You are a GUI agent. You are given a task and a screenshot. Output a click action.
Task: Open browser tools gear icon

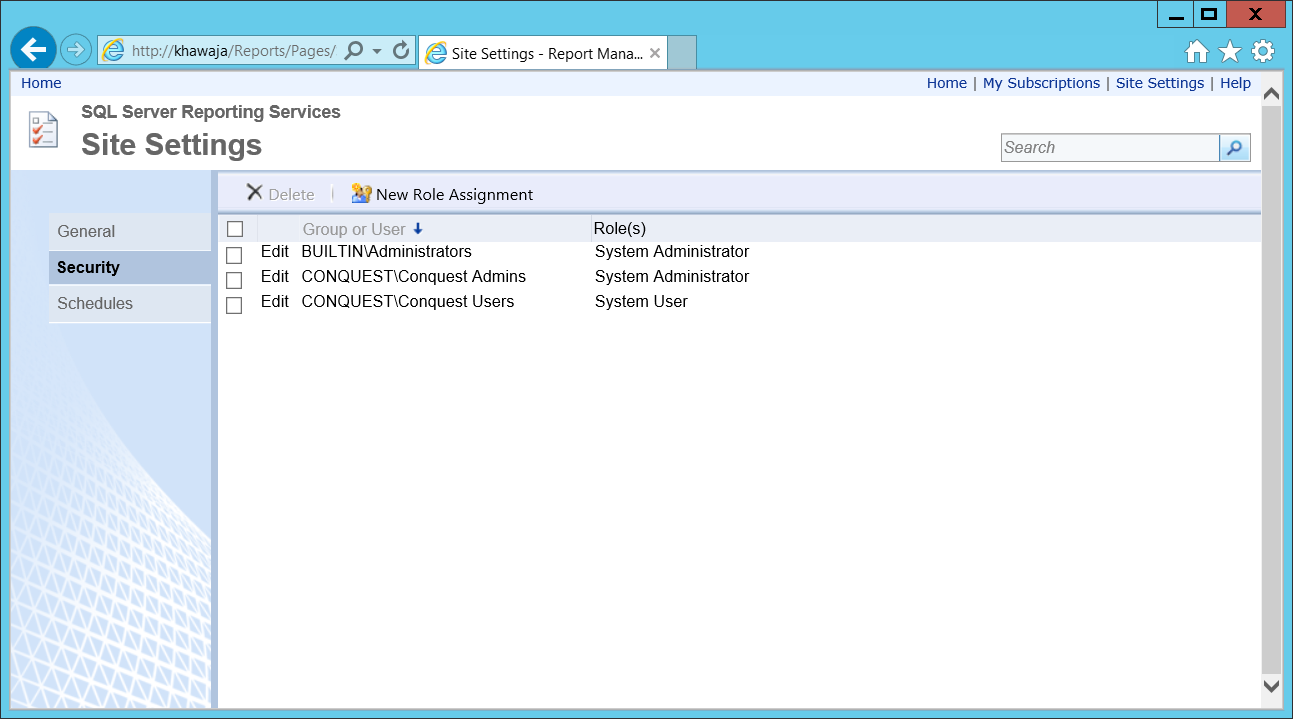[x=1263, y=52]
